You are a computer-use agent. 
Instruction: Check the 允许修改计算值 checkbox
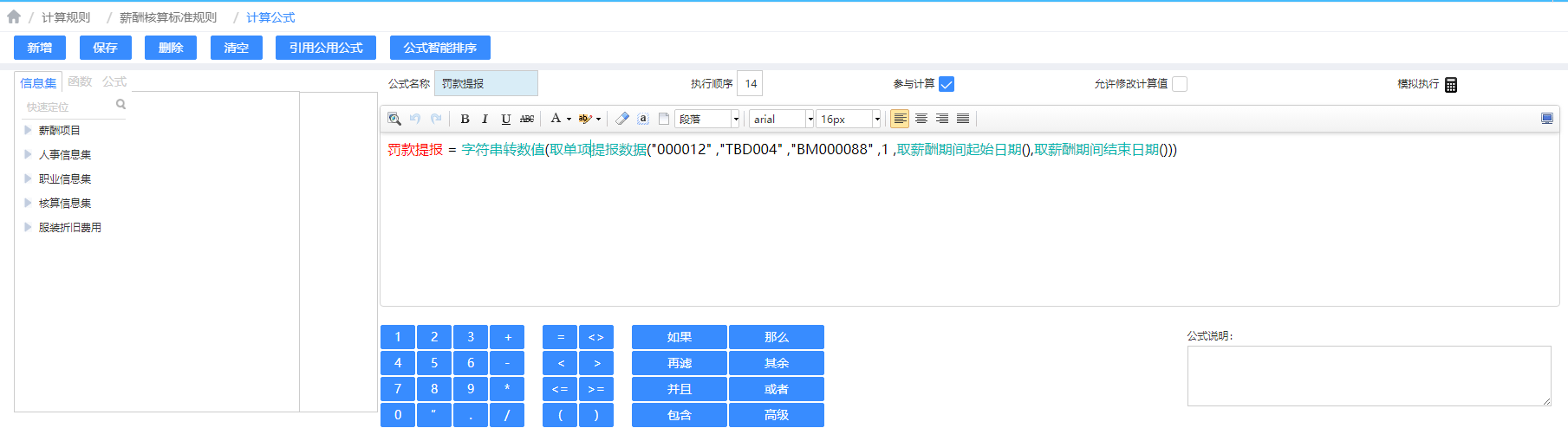1180,84
